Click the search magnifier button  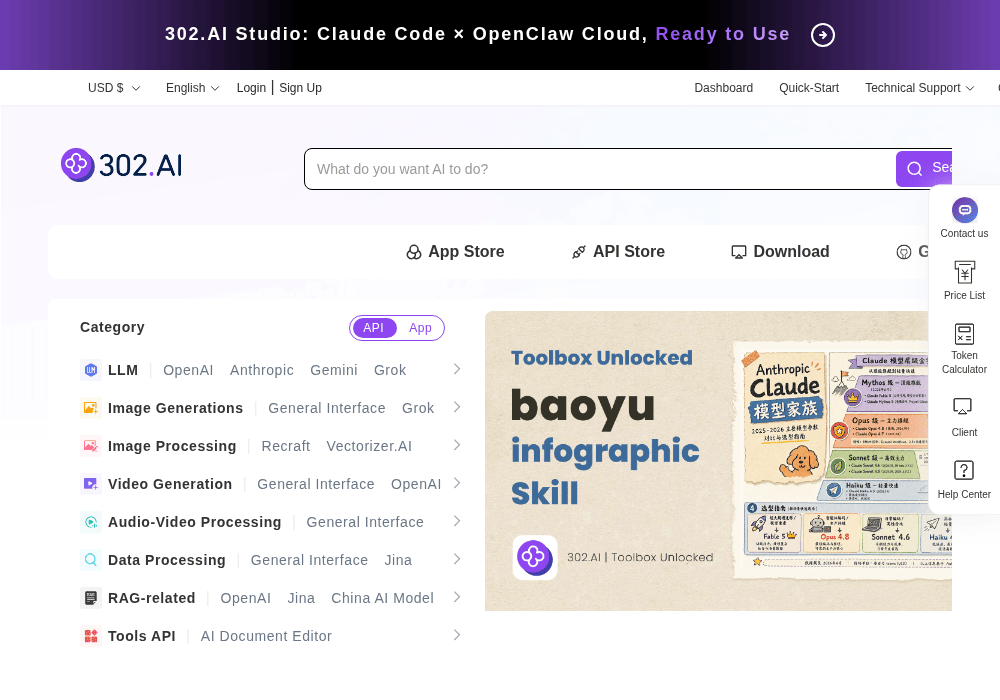click(924, 169)
